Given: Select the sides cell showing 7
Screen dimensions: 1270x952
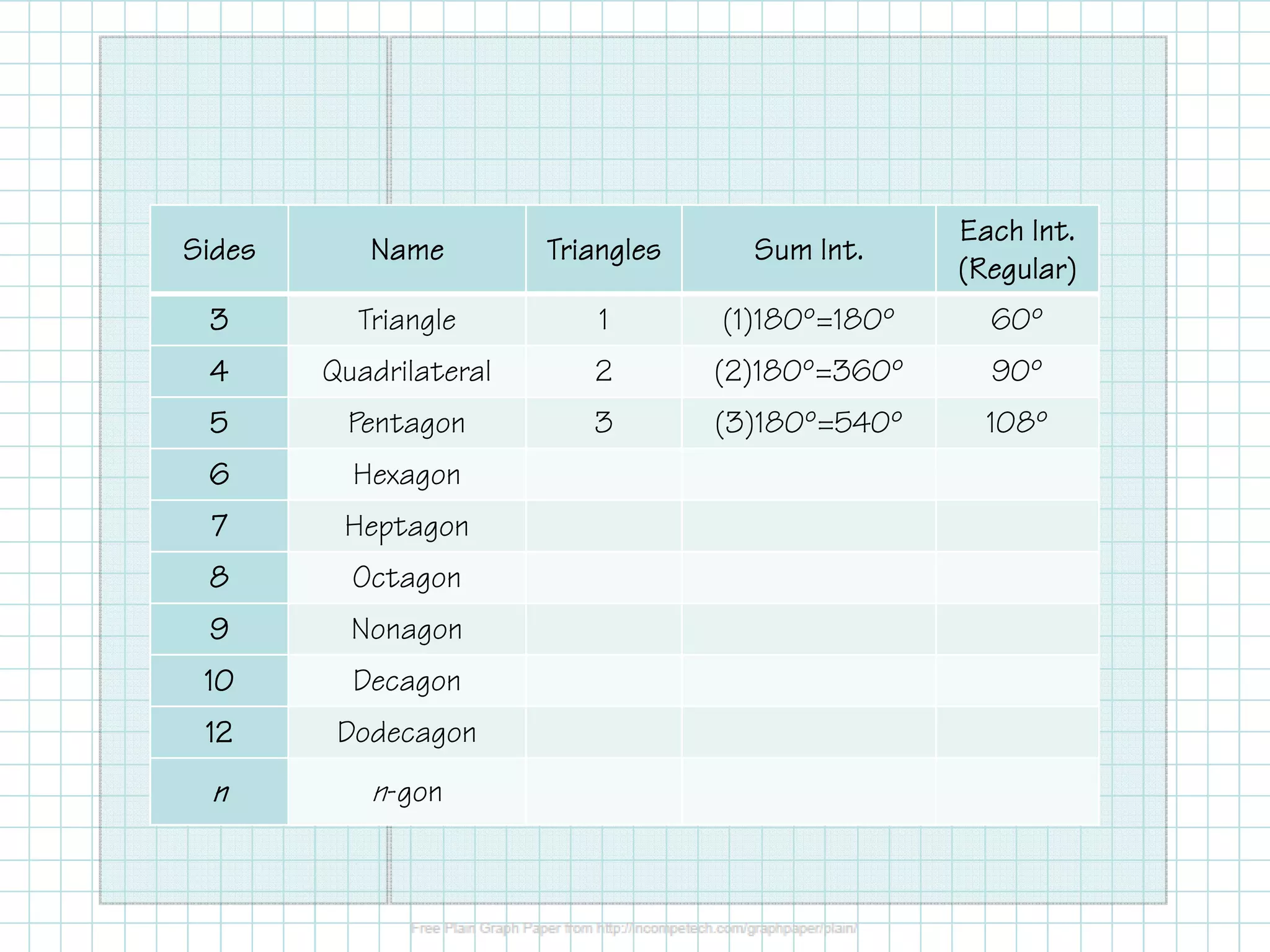Looking at the screenshot, I should tap(220, 526).
